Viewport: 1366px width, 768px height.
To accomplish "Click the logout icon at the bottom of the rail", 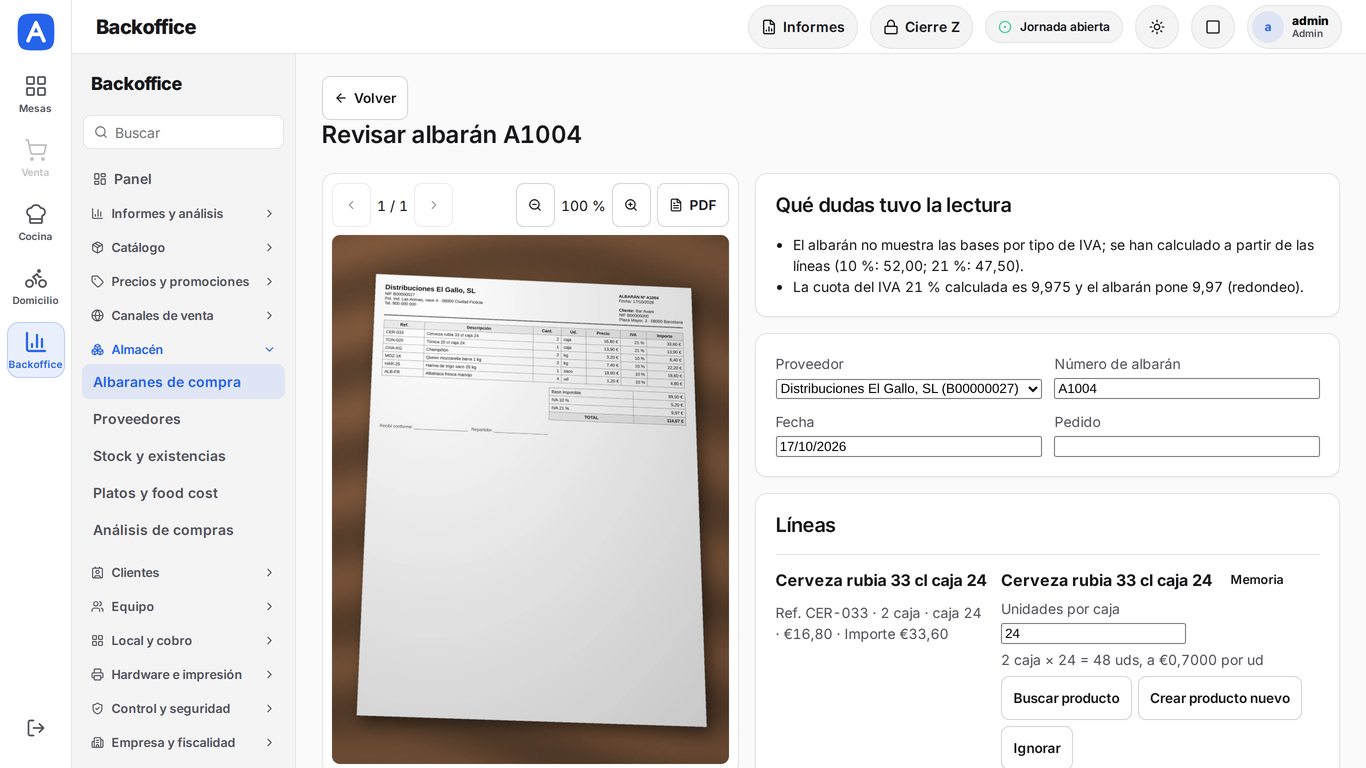I will pos(35,728).
